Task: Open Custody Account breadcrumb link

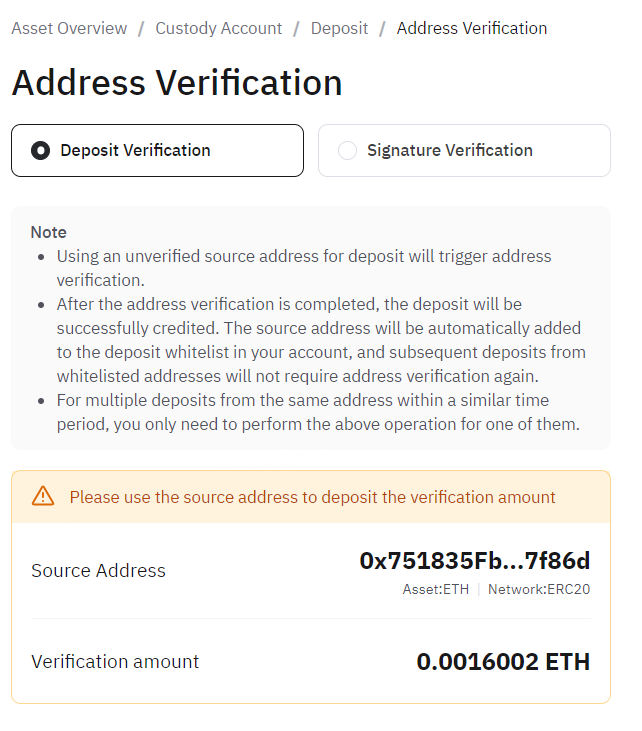Action: (x=218, y=28)
